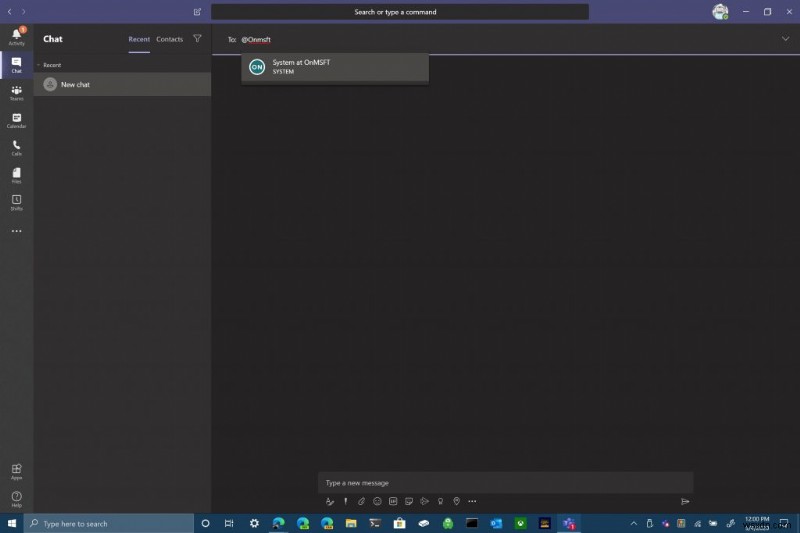Open the emoji picker

coord(377,501)
